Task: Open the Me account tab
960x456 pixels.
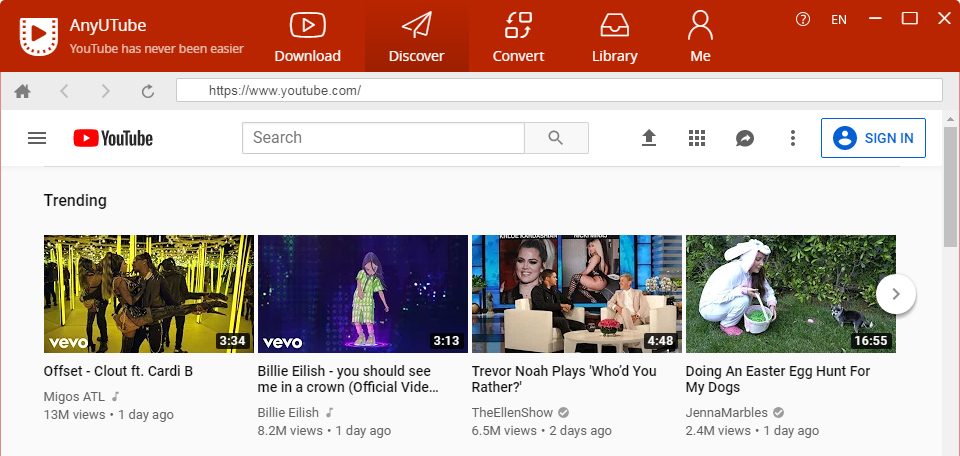Action: pyautogui.click(x=700, y=37)
